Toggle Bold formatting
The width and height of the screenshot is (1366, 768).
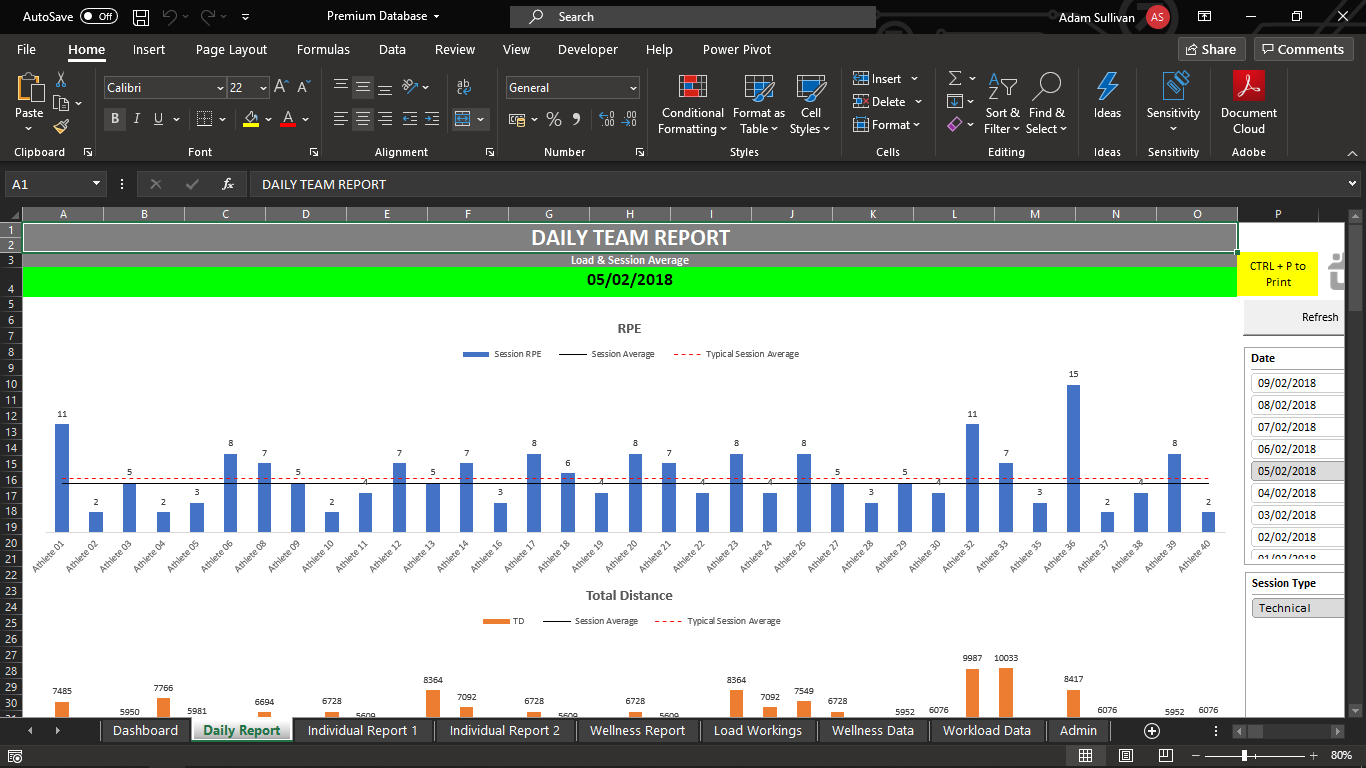coord(115,119)
